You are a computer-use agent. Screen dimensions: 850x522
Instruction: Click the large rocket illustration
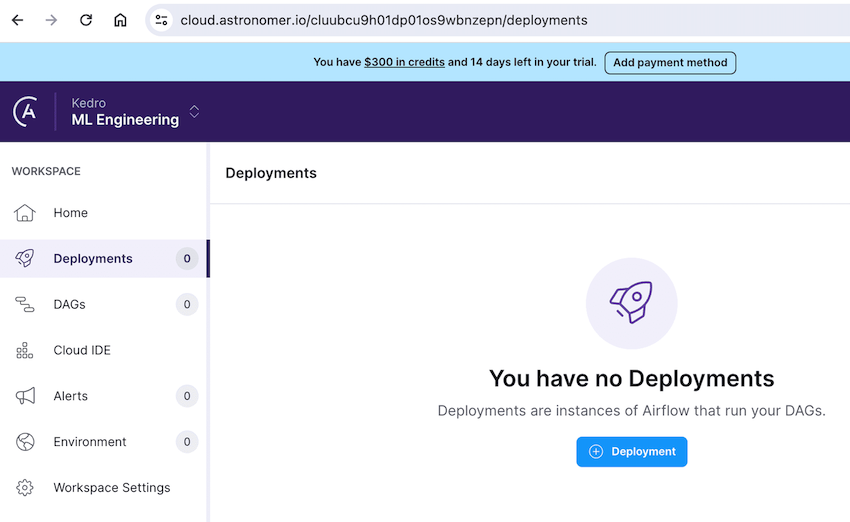coord(631,303)
